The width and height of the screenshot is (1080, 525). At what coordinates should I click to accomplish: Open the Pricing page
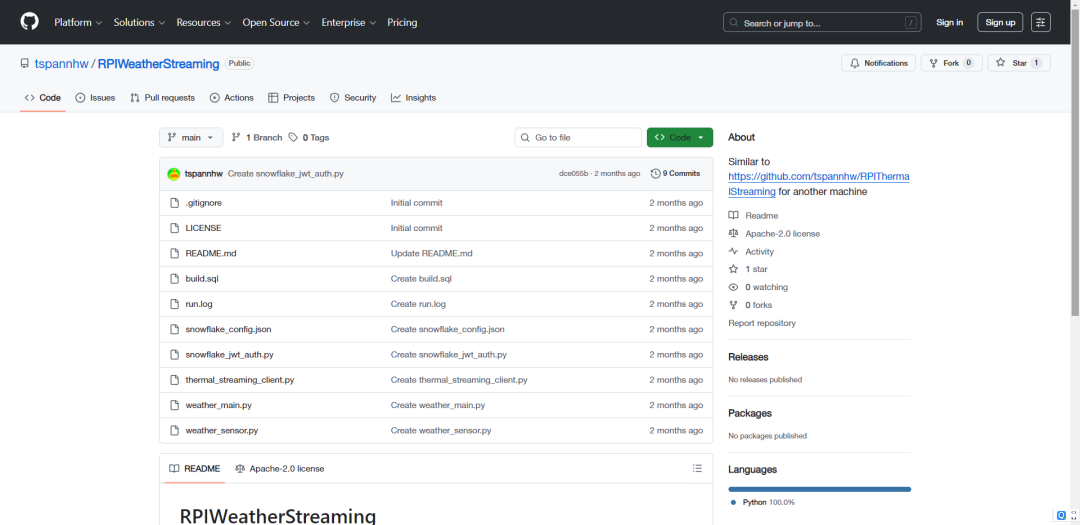[x=402, y=22]
